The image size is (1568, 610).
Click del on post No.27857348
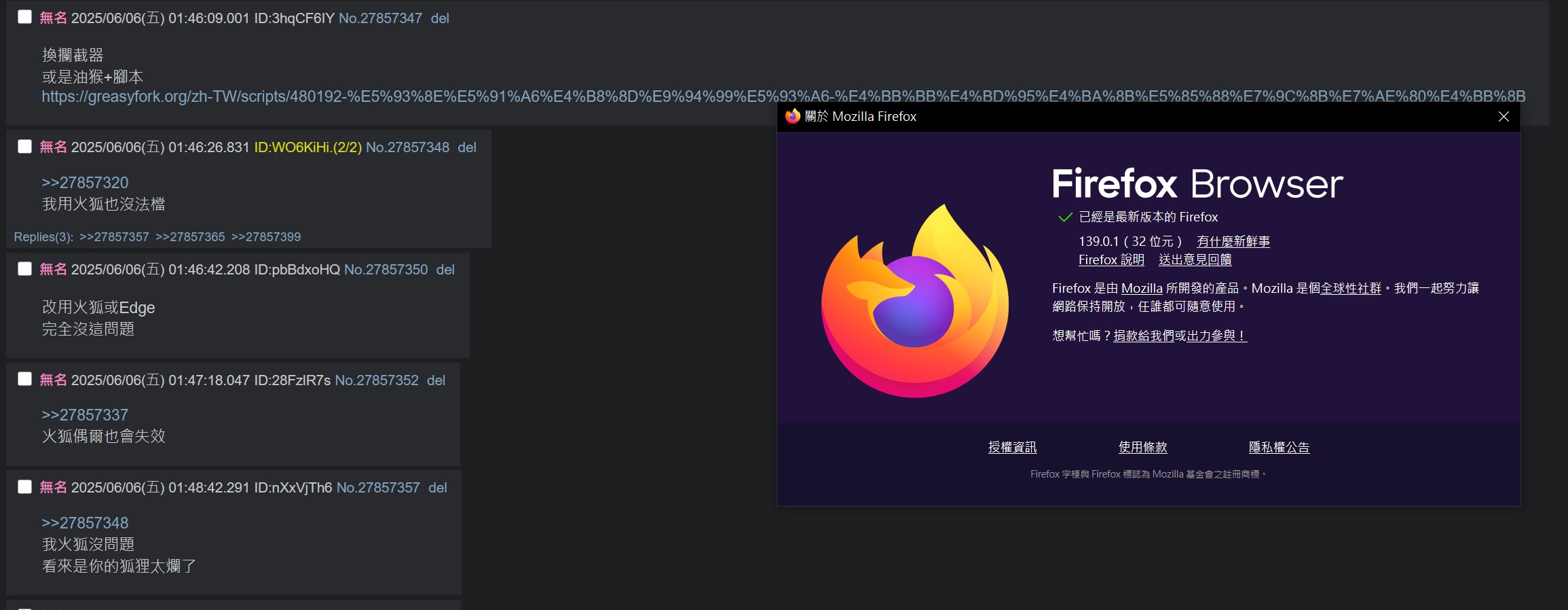tap(467, 147)
